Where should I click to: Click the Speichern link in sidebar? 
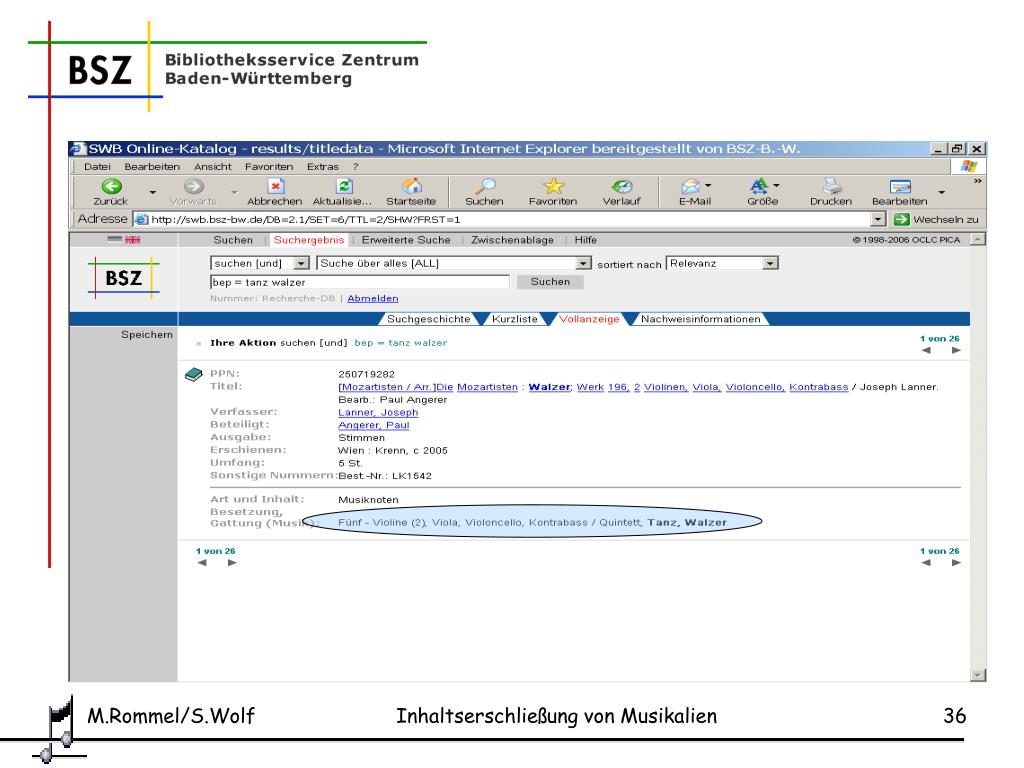click(x=147, y=334)
